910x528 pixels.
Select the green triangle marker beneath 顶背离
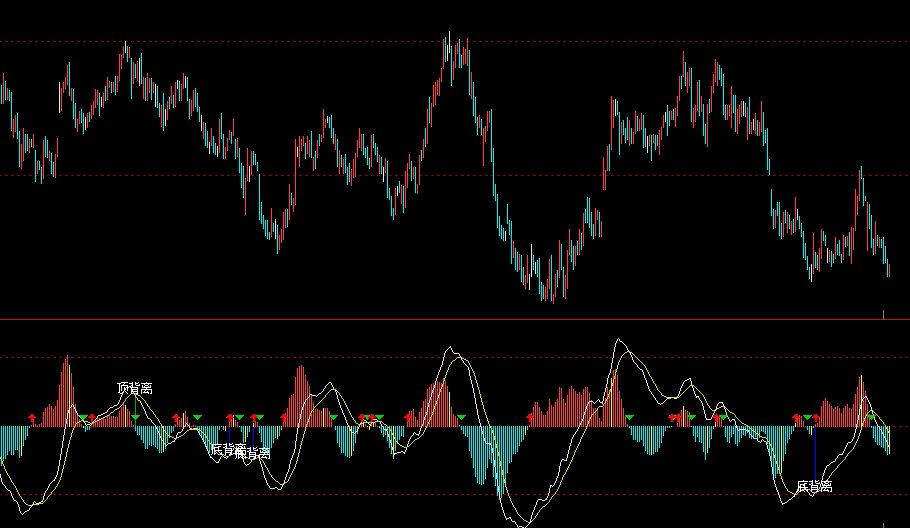click(135, 418)
